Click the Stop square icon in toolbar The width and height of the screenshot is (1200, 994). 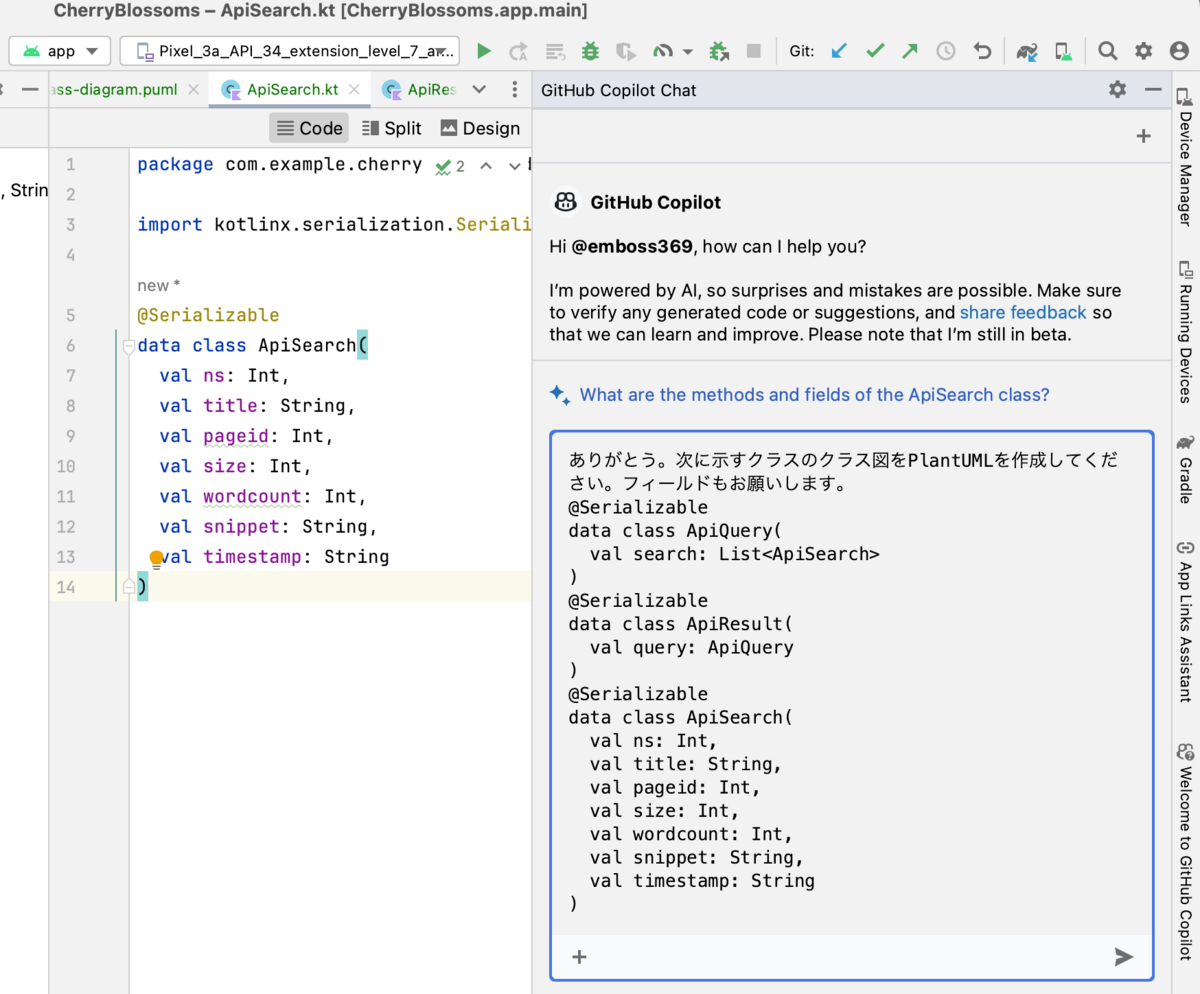(x=754, y=51)
